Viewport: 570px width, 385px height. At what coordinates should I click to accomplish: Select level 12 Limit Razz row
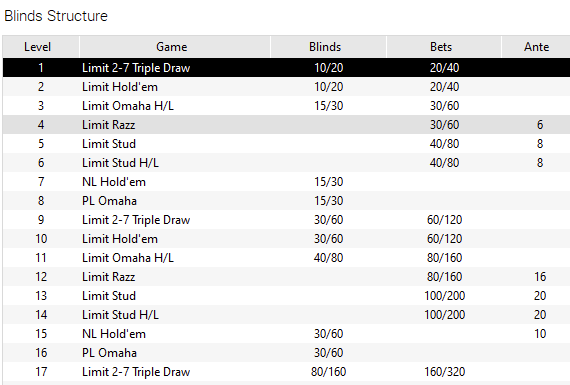pyautogui.click(x=286, y=277)
